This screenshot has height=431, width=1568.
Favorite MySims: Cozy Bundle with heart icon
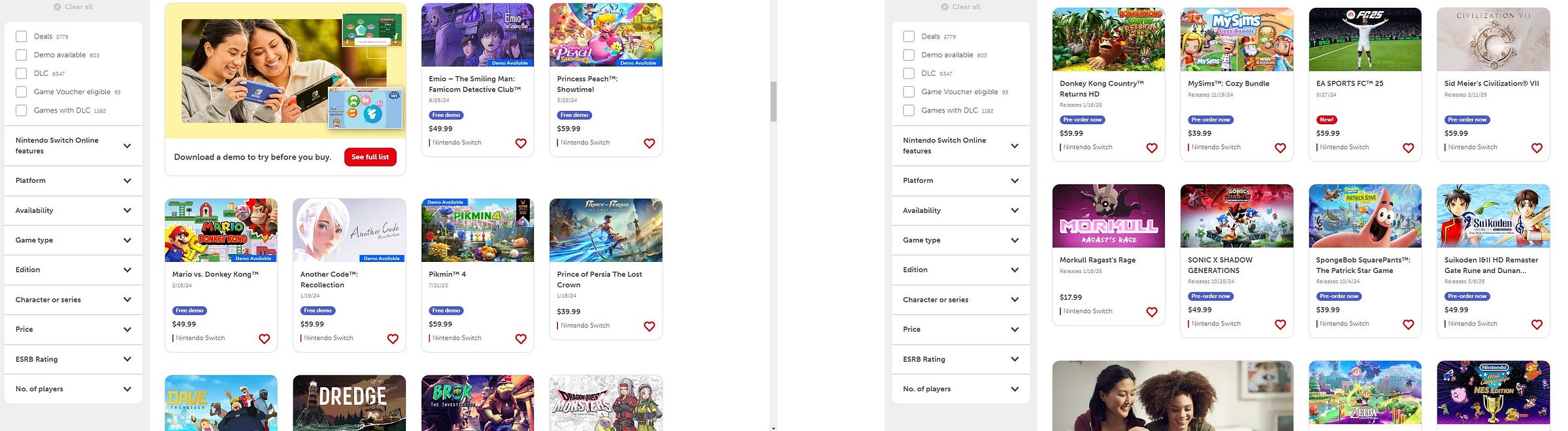click(1281, 148)
